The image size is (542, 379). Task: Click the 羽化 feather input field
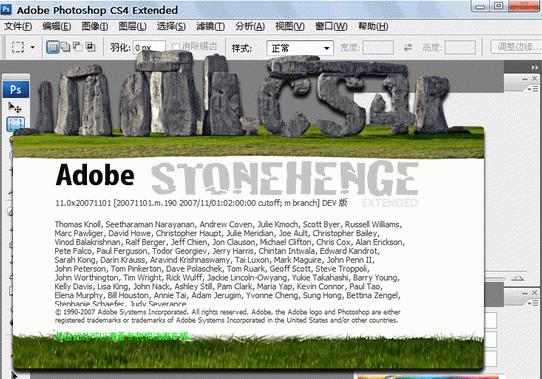149,47
